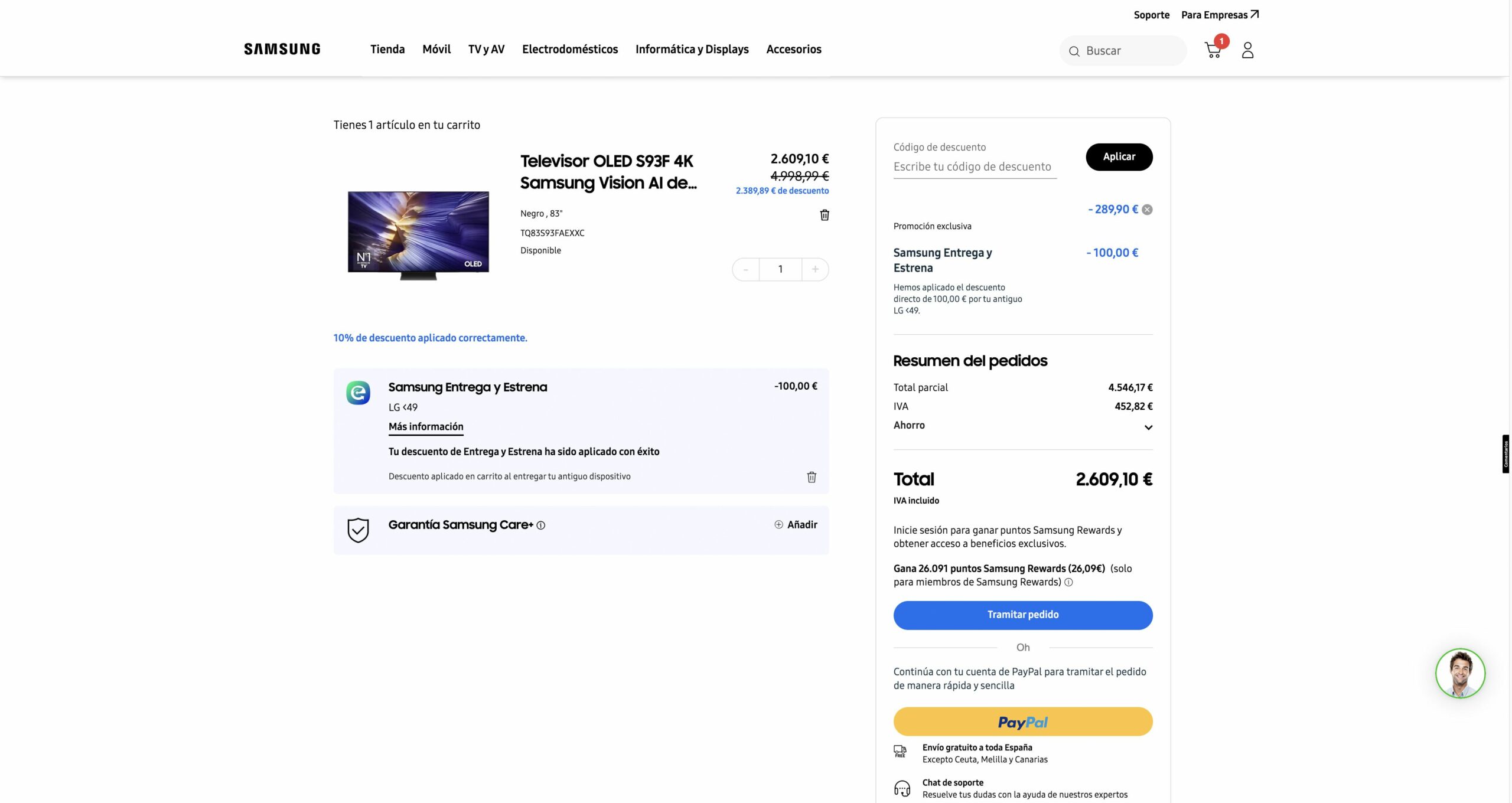The height and width of the screenshot is (803, 1512).
Task: Open the Electrodomésticos menu
Action: (x=570, y=49)
